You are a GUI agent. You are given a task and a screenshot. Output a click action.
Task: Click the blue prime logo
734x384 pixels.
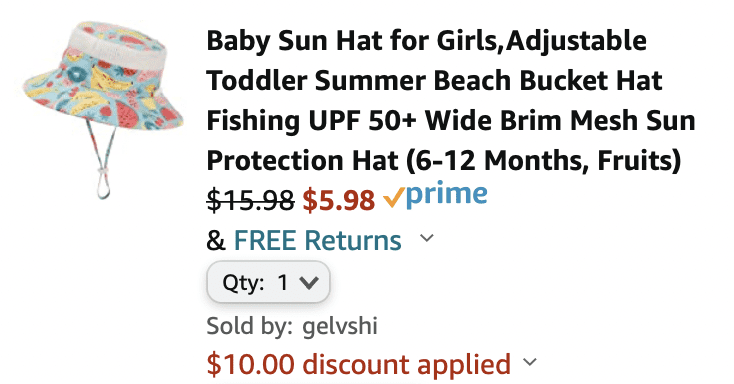point(447,196)
